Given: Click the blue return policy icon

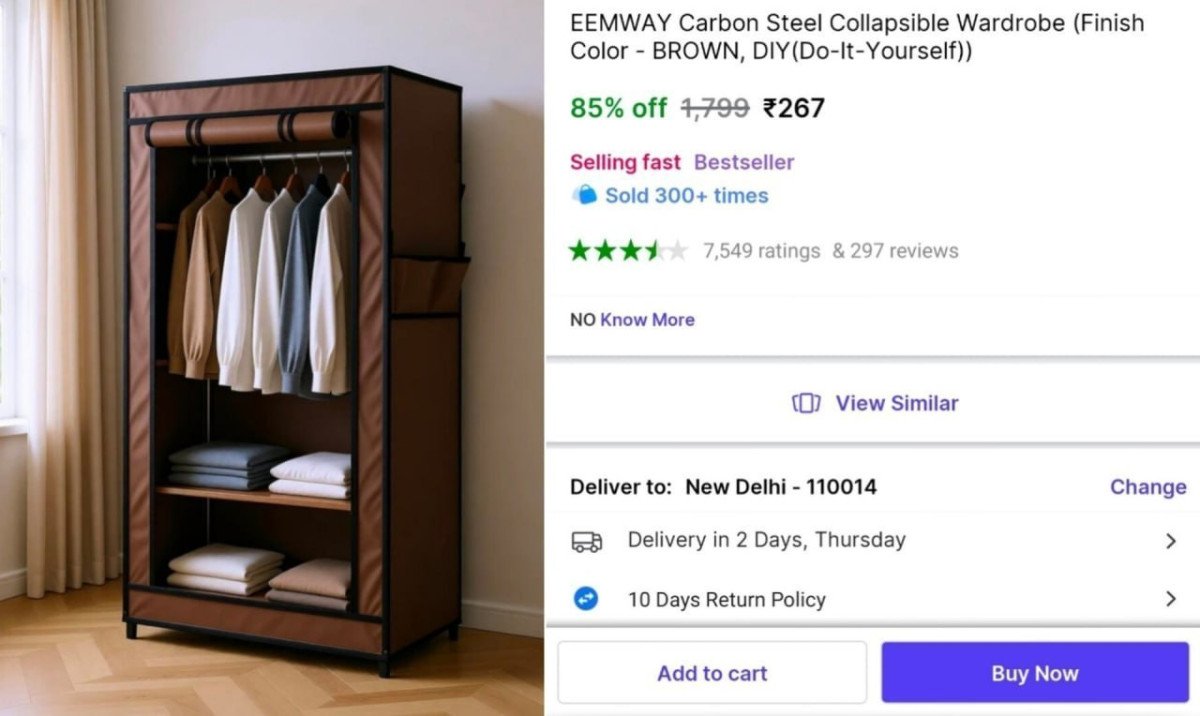Looking at the screenshot, I should point(586,599).
